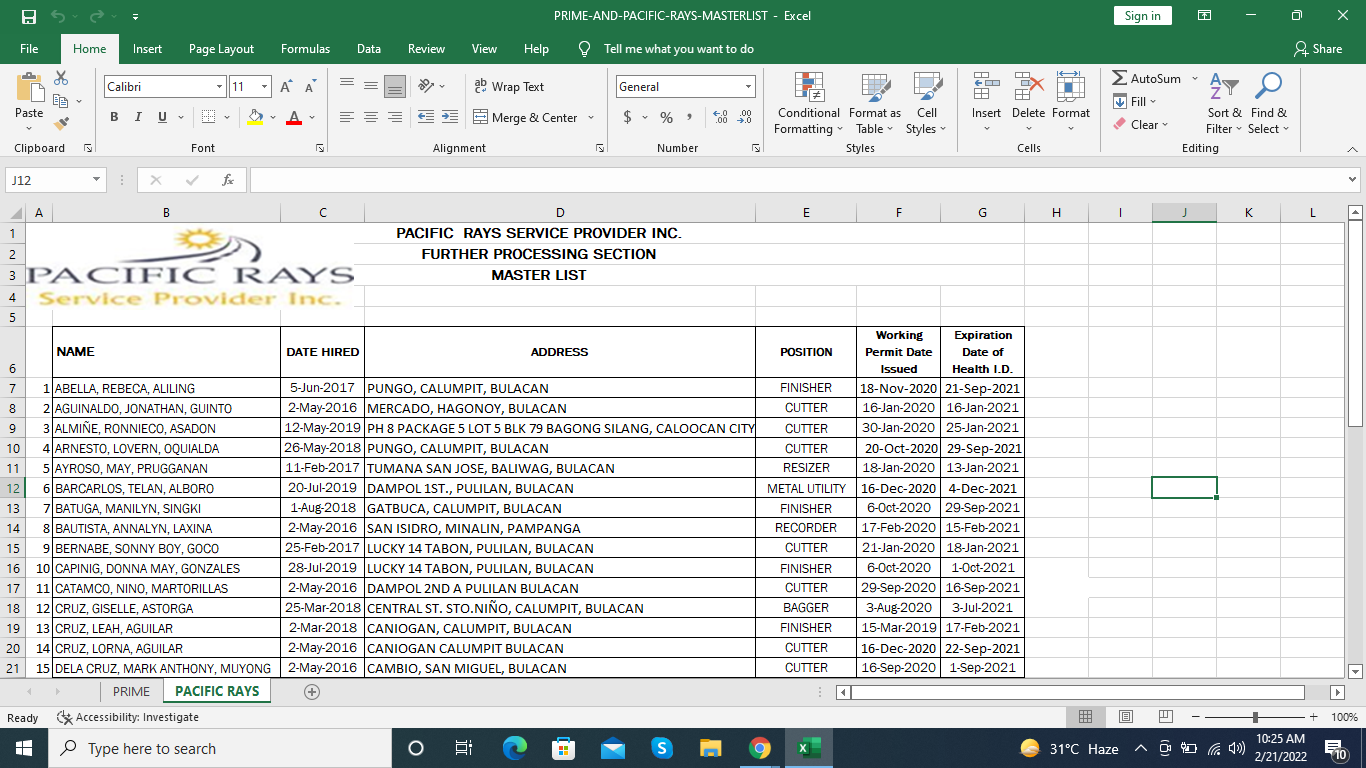Click the Accounting Number Format dollar icon
Image resolution: width=1366 pixels, height=768 pixels.
click(x=628, y=117)
